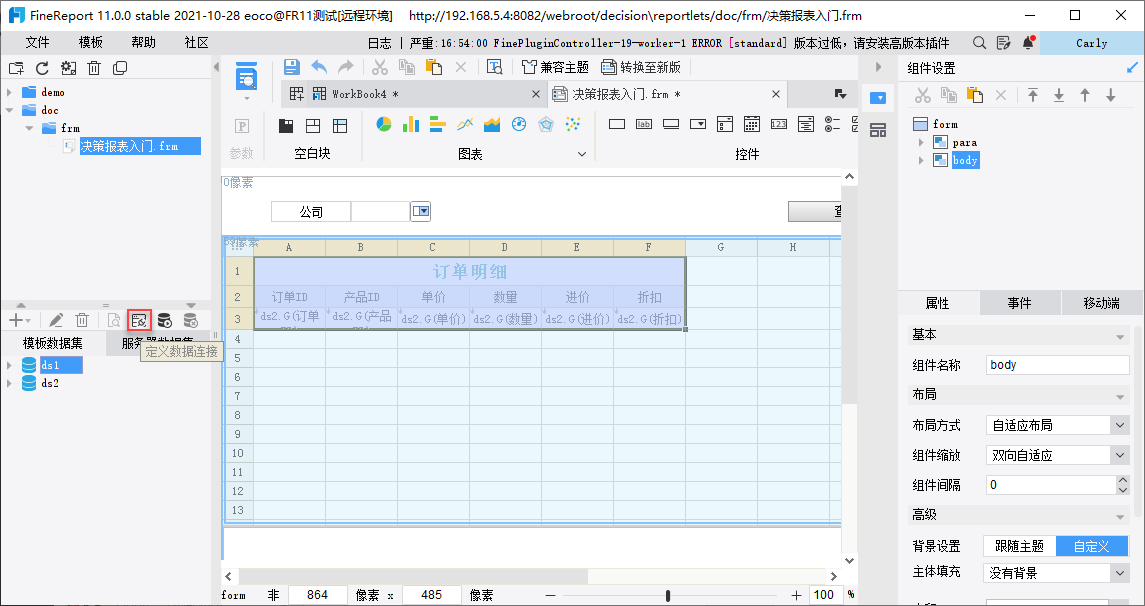Add the label widget
The height and width of the screenshot is (606, 1145).
[x=643, y=124]
